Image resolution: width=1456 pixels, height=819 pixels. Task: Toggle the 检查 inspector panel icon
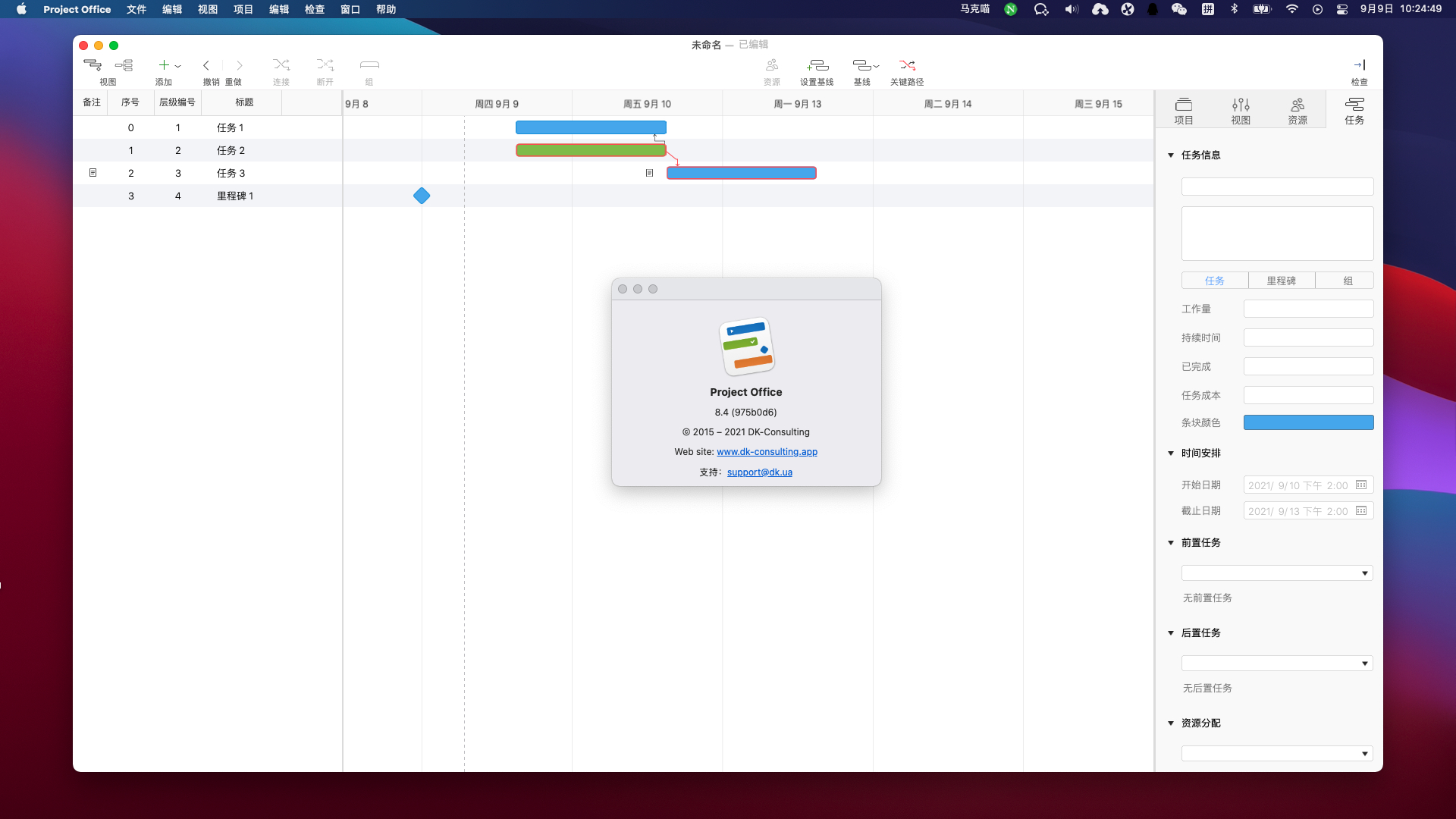[1360, 65]
